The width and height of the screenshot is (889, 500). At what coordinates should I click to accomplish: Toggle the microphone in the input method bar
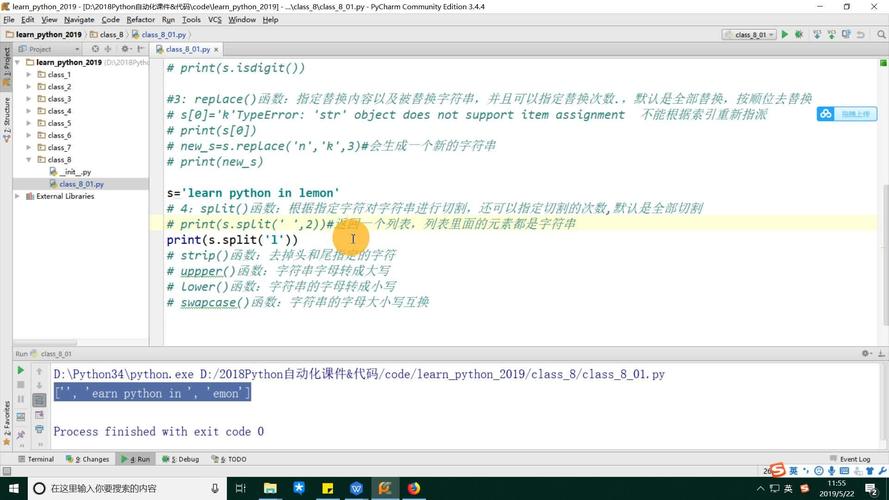(831, 471)
